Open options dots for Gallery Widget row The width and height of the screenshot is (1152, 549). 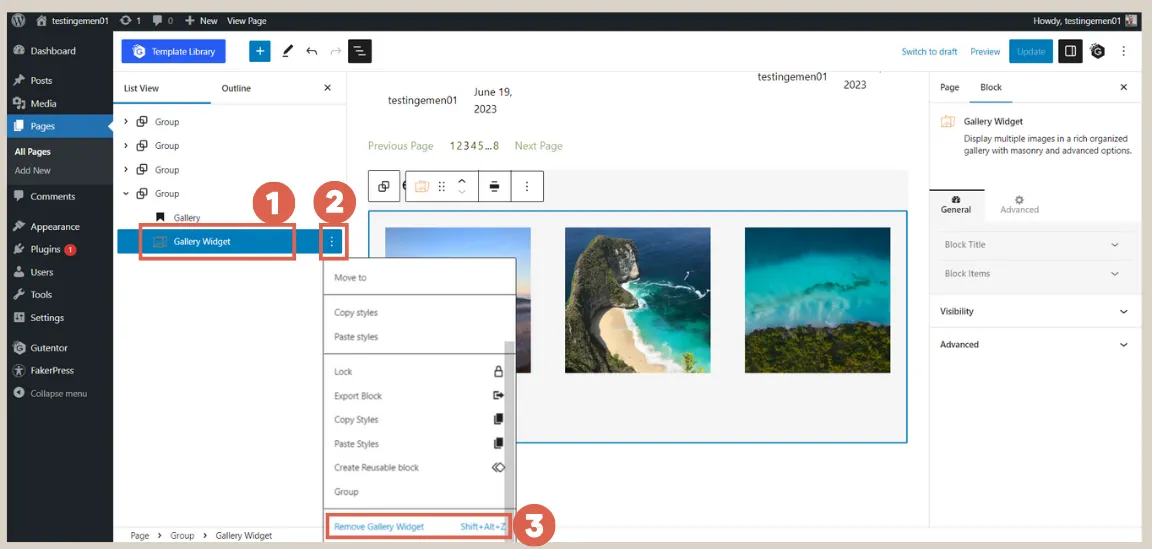point(332,241)
